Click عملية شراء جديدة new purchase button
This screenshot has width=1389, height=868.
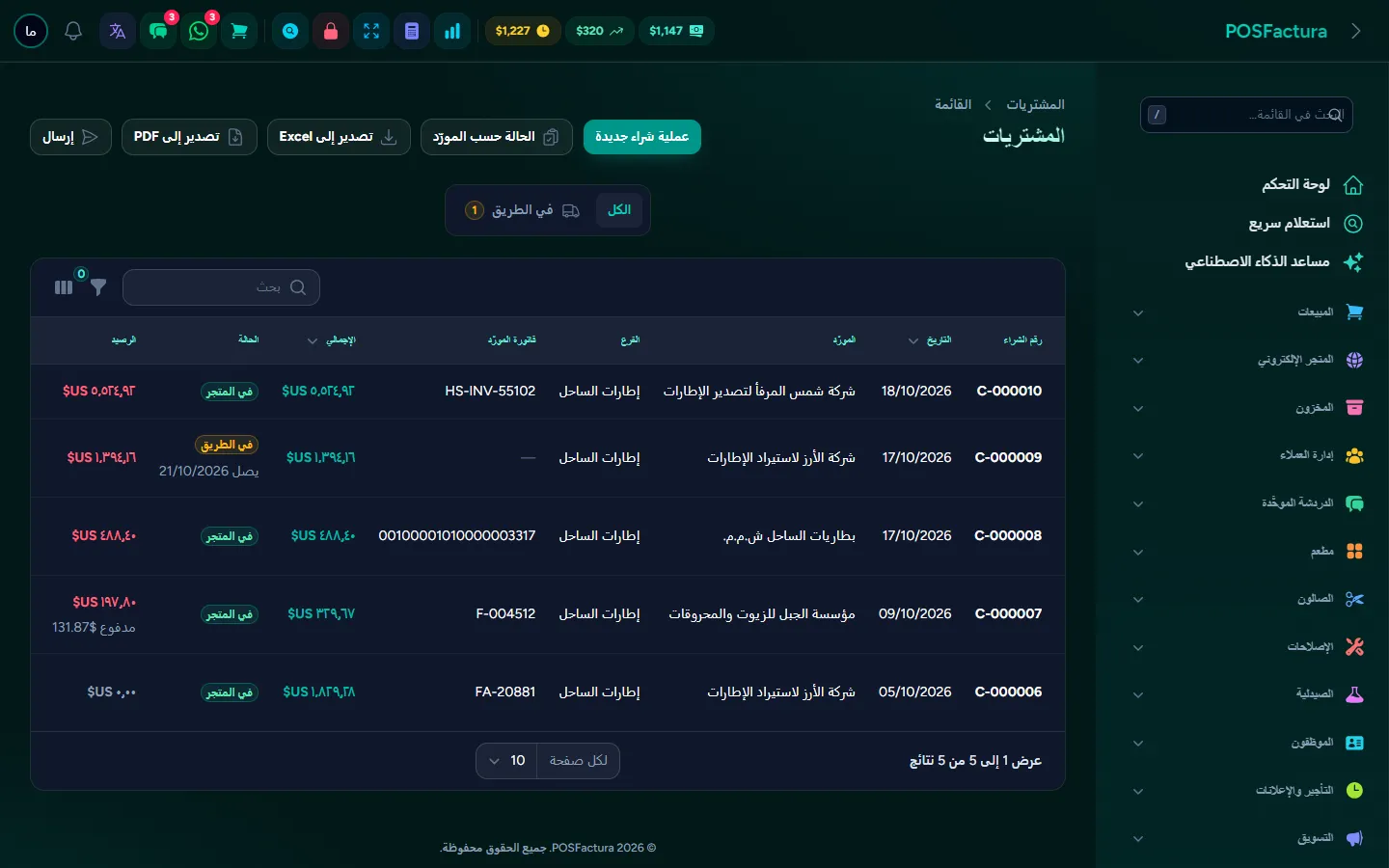pyautogui.click(x=642, y=137)
